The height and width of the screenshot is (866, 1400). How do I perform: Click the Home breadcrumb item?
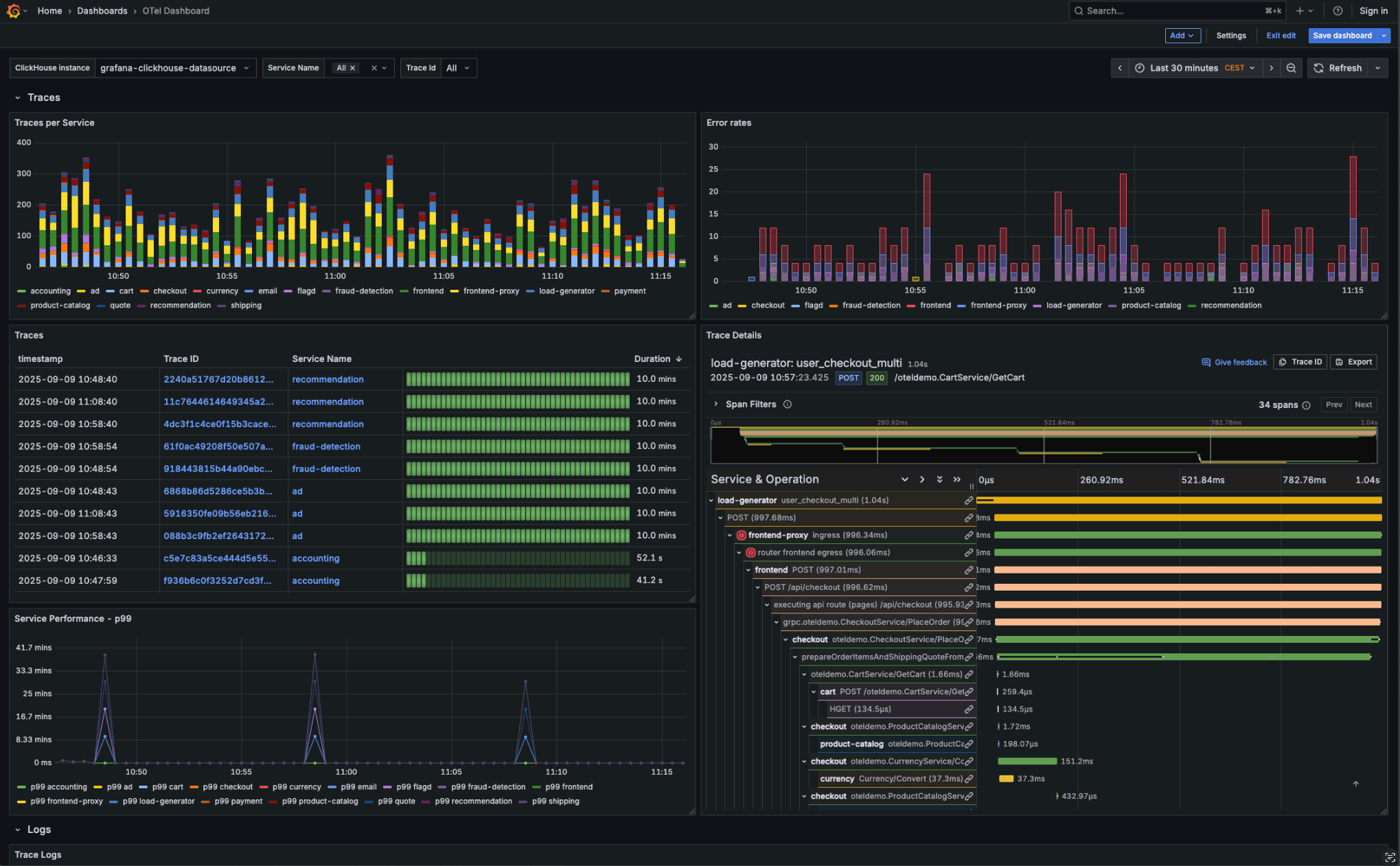point(49,10)
